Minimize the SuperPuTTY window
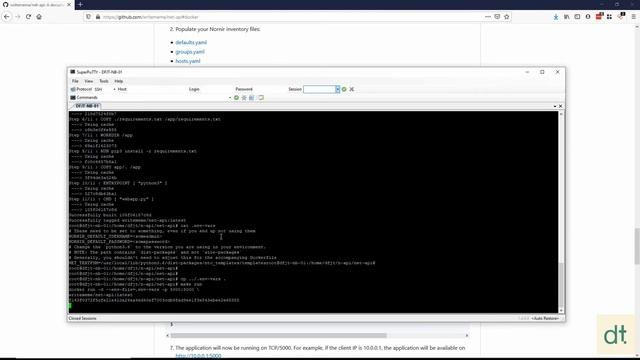 coord(527,72)
